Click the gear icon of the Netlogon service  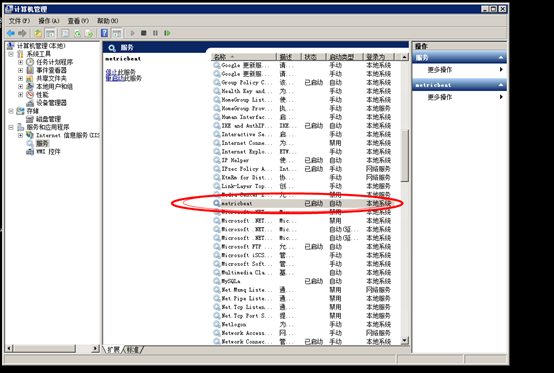point(217,324)
